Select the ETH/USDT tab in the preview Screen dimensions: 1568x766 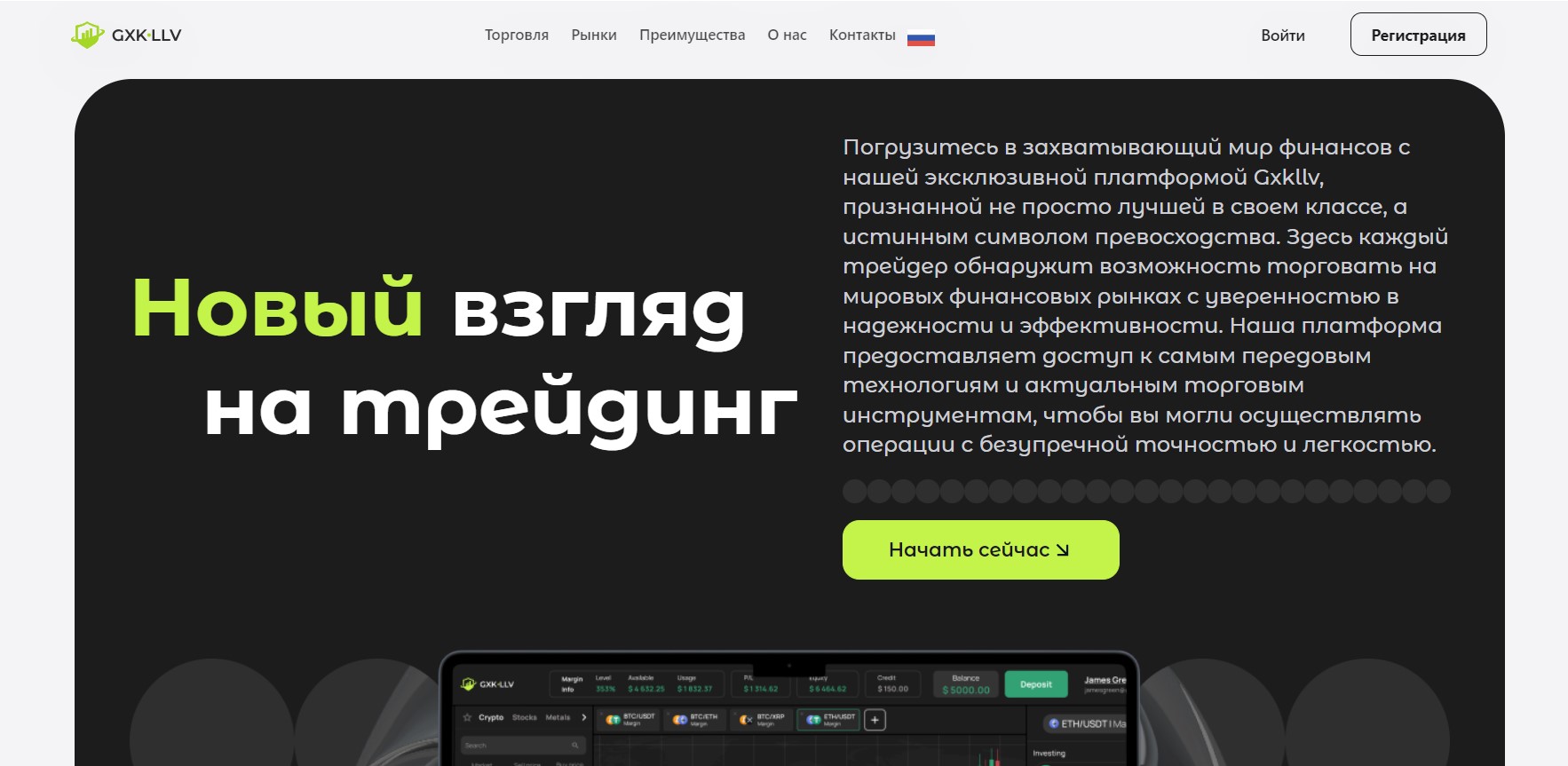tap(829, 719)
